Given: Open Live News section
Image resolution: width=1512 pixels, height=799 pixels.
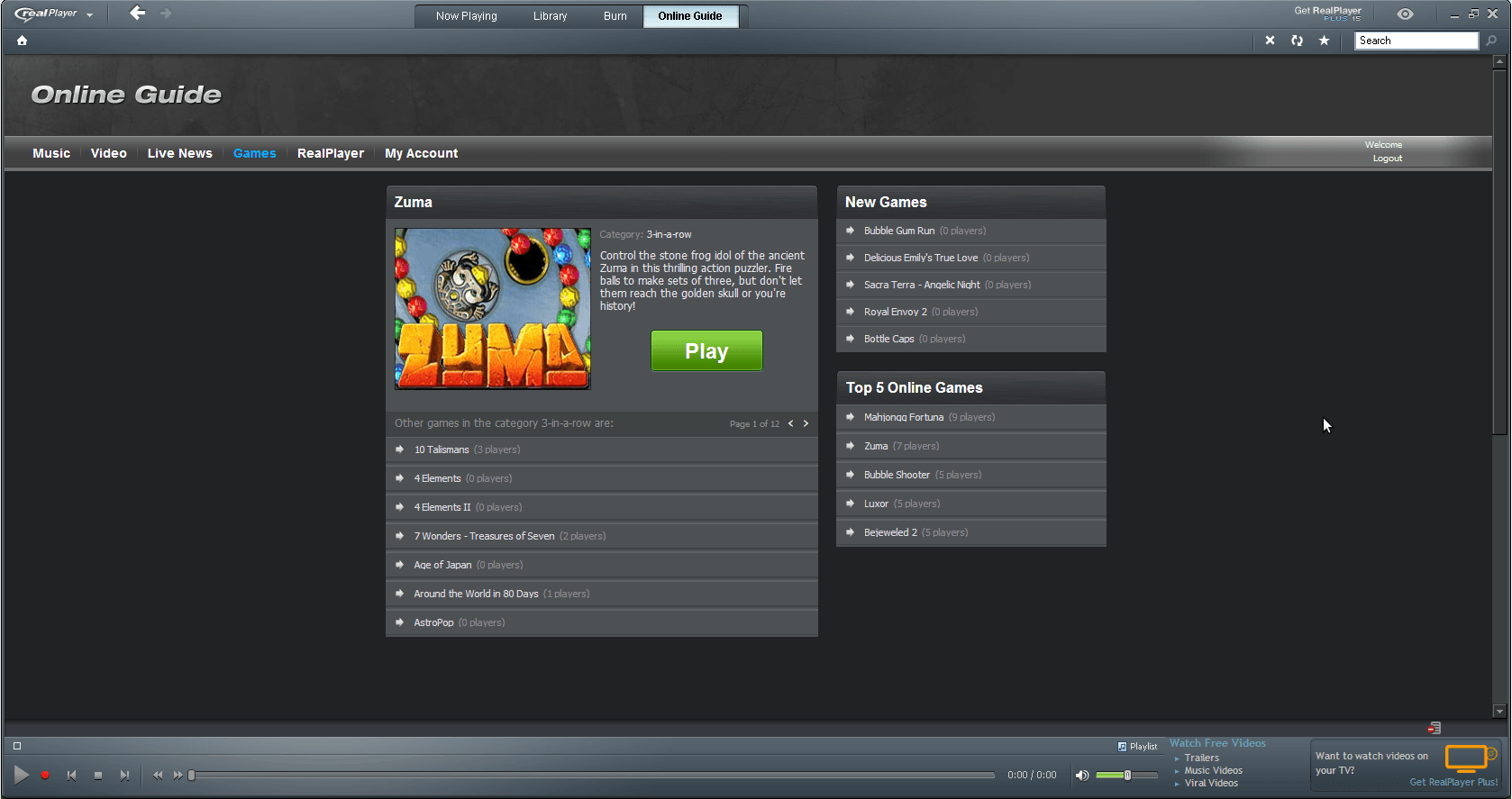Looking at the screenshot, I should (180, 153).
